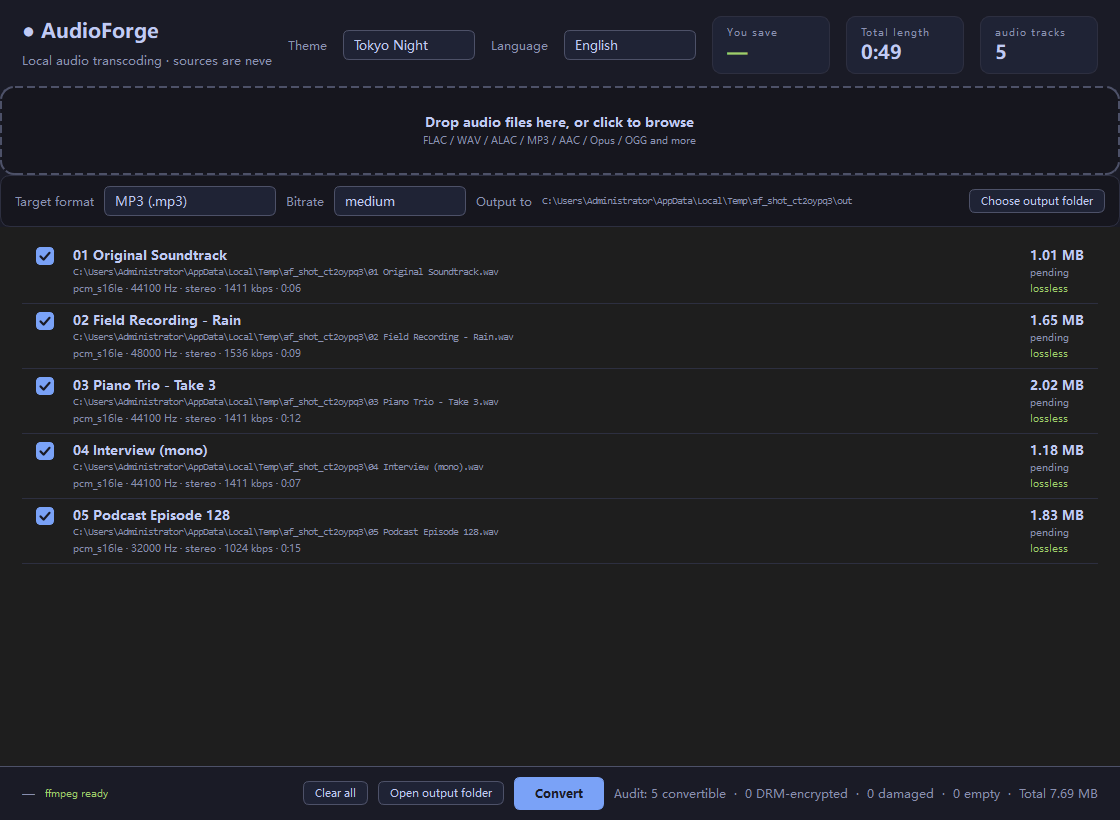1120x820 pixels.
Task: Click the AudioForge logo dot icon
Action: pyautogui.click(x=29, y=31)
